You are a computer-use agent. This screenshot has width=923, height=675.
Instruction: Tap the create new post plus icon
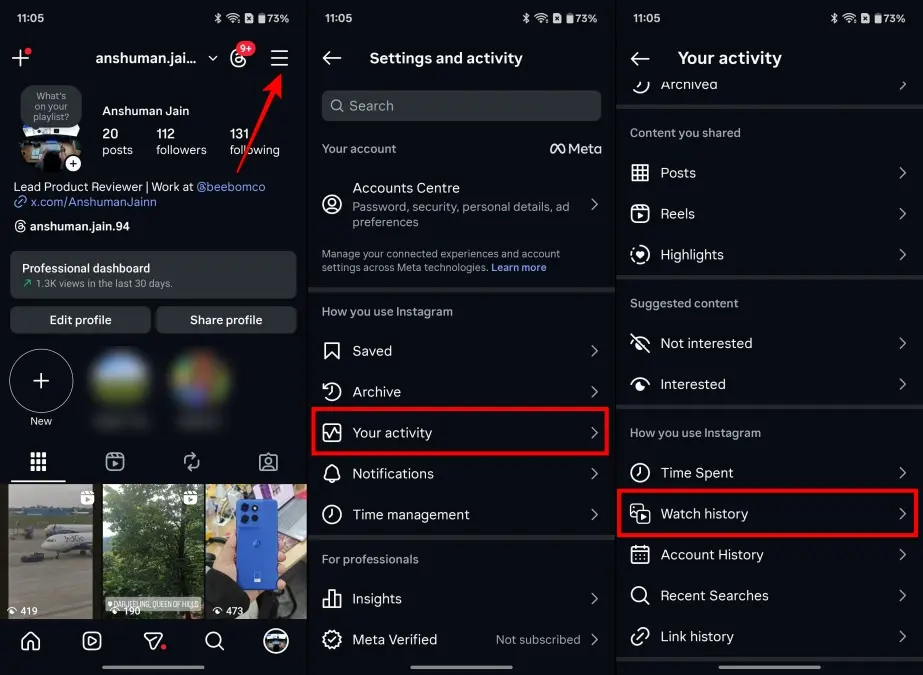20,58
